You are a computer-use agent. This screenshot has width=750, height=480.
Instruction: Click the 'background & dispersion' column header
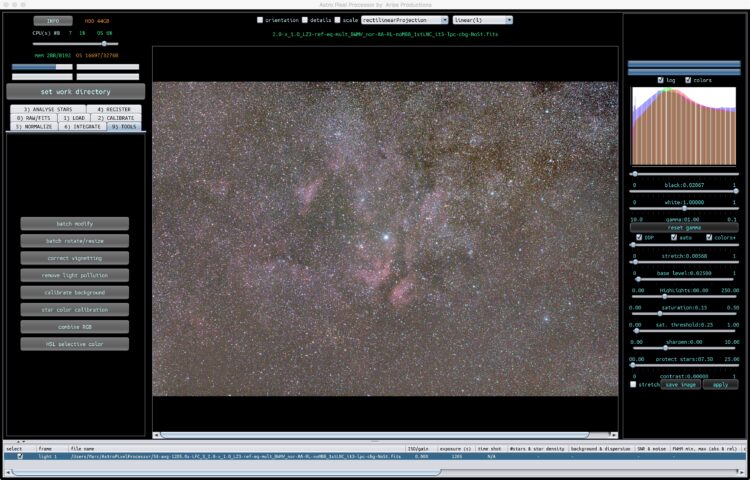click(x=601, y=449)
